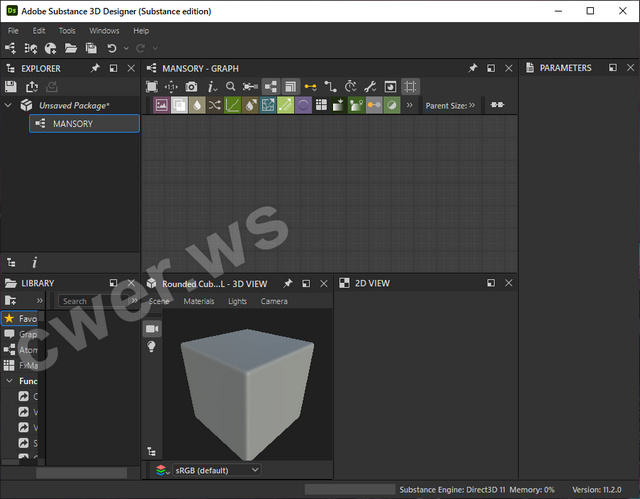Pin the MANSORY - GRAPH panel
The width and height of the screenshot is (640, 499).
pyautogui.click(x=472, y=68)
